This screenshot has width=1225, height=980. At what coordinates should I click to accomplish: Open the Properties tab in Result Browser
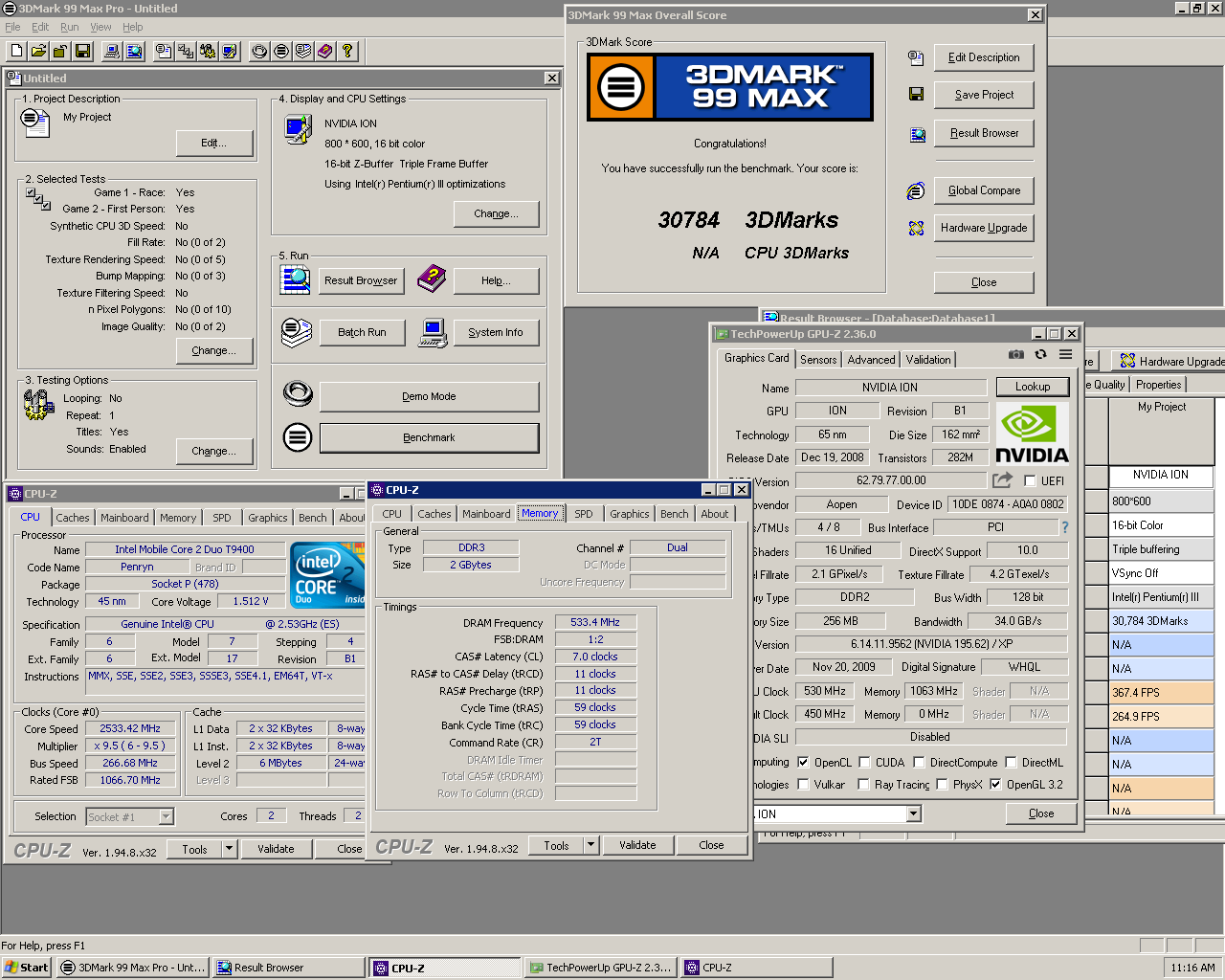coord(1159,384)
